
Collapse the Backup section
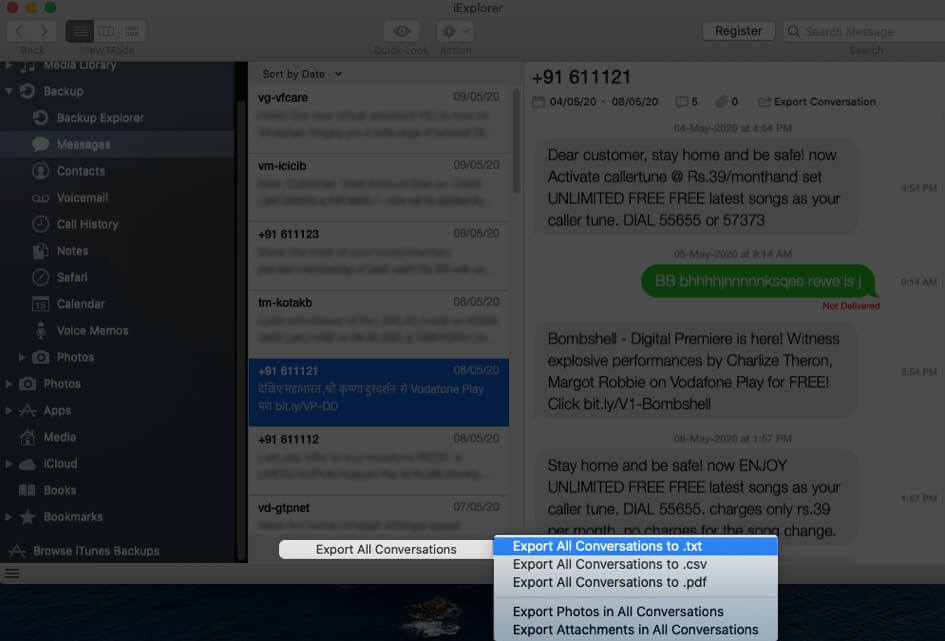[8, 92]
